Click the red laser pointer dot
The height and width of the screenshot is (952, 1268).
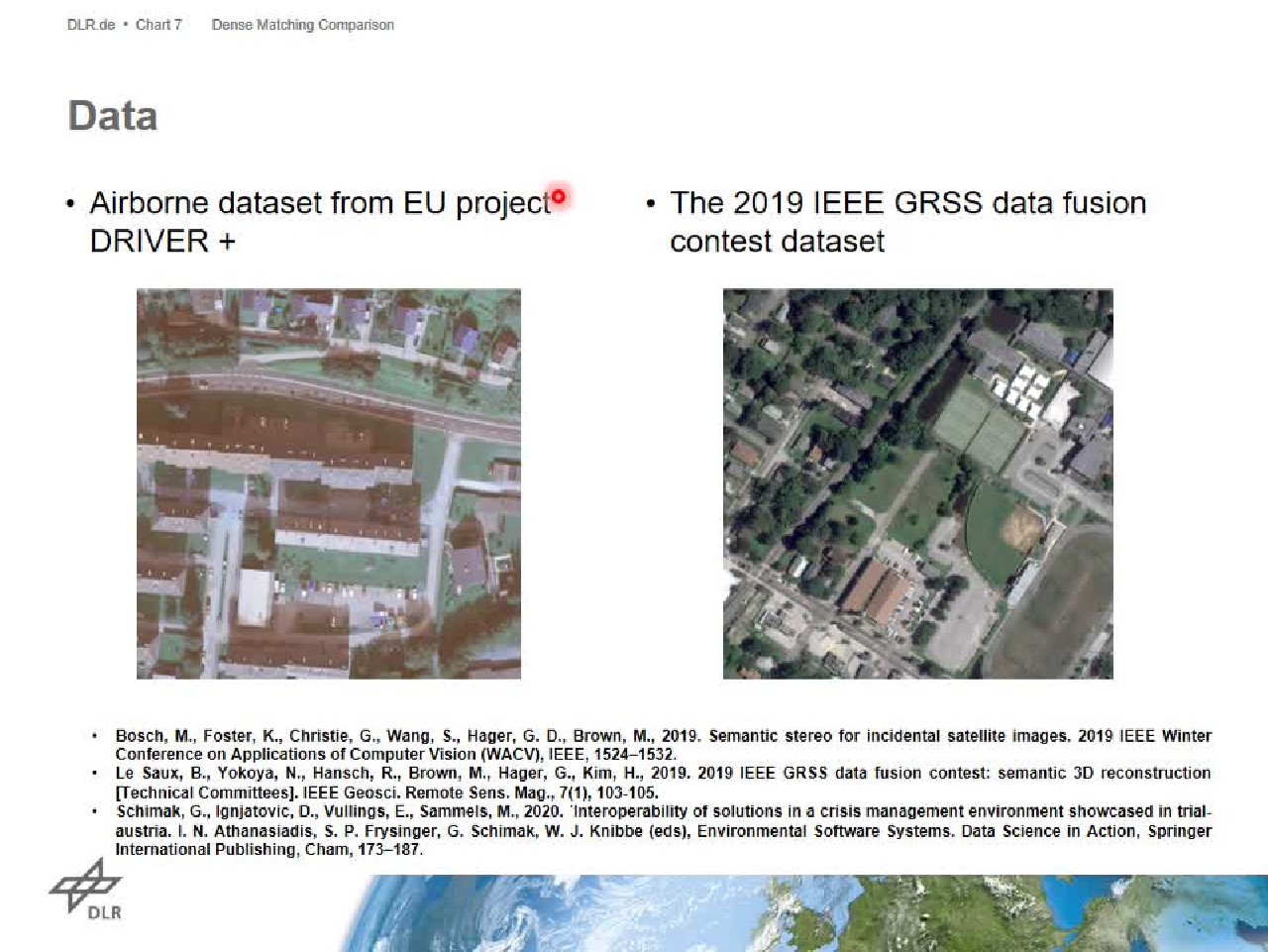(559, 196)
